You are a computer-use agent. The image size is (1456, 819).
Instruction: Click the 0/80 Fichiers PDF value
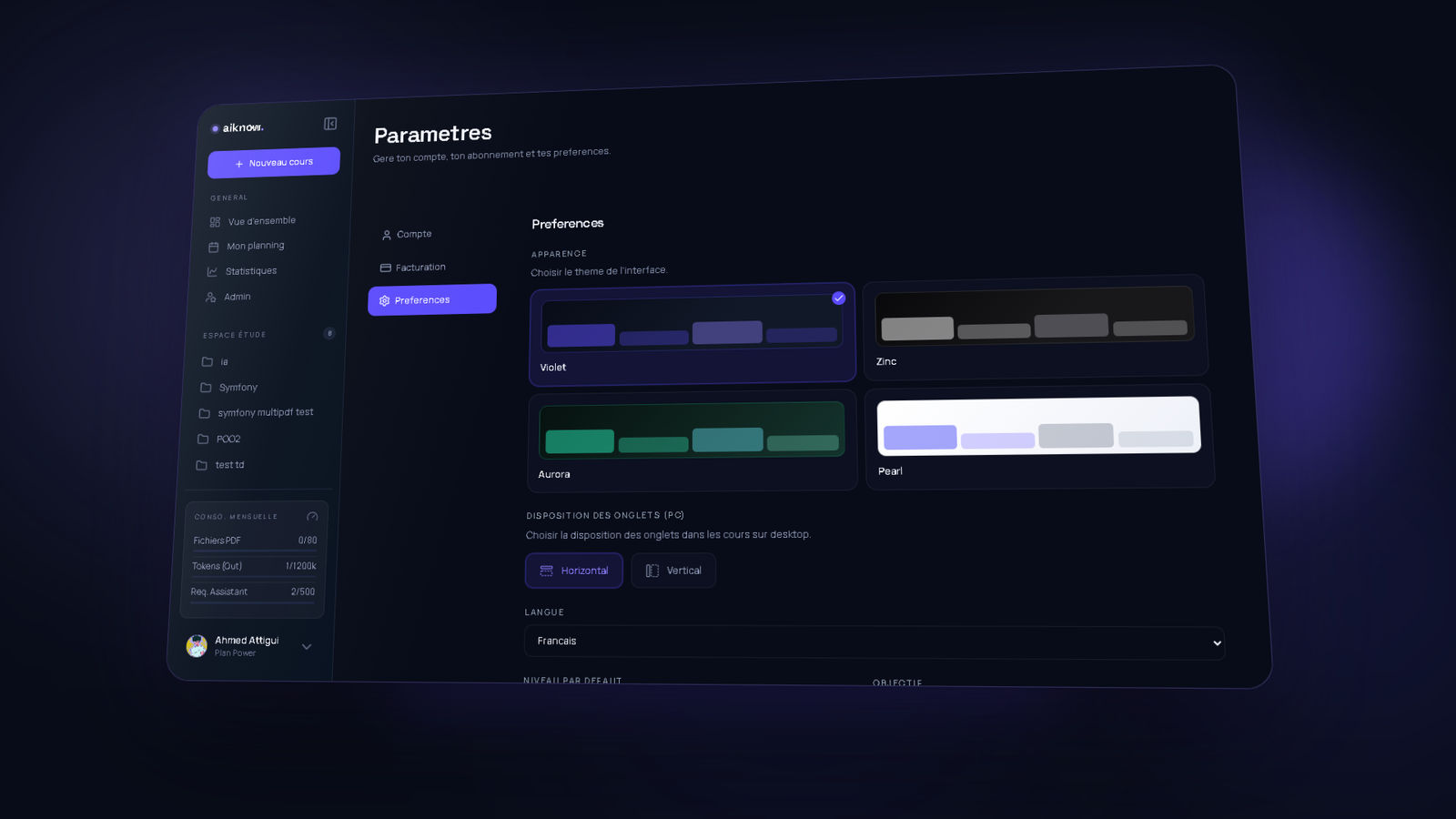coord(308,541)
